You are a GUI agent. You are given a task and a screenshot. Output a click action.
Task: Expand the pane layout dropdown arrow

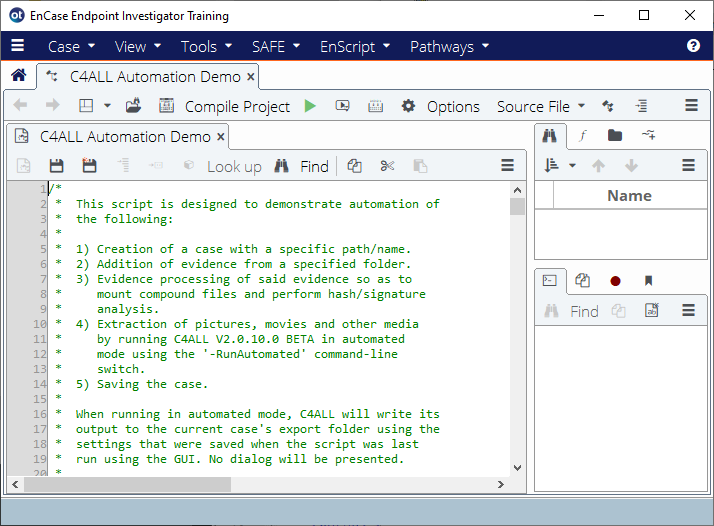click(107, 106)
